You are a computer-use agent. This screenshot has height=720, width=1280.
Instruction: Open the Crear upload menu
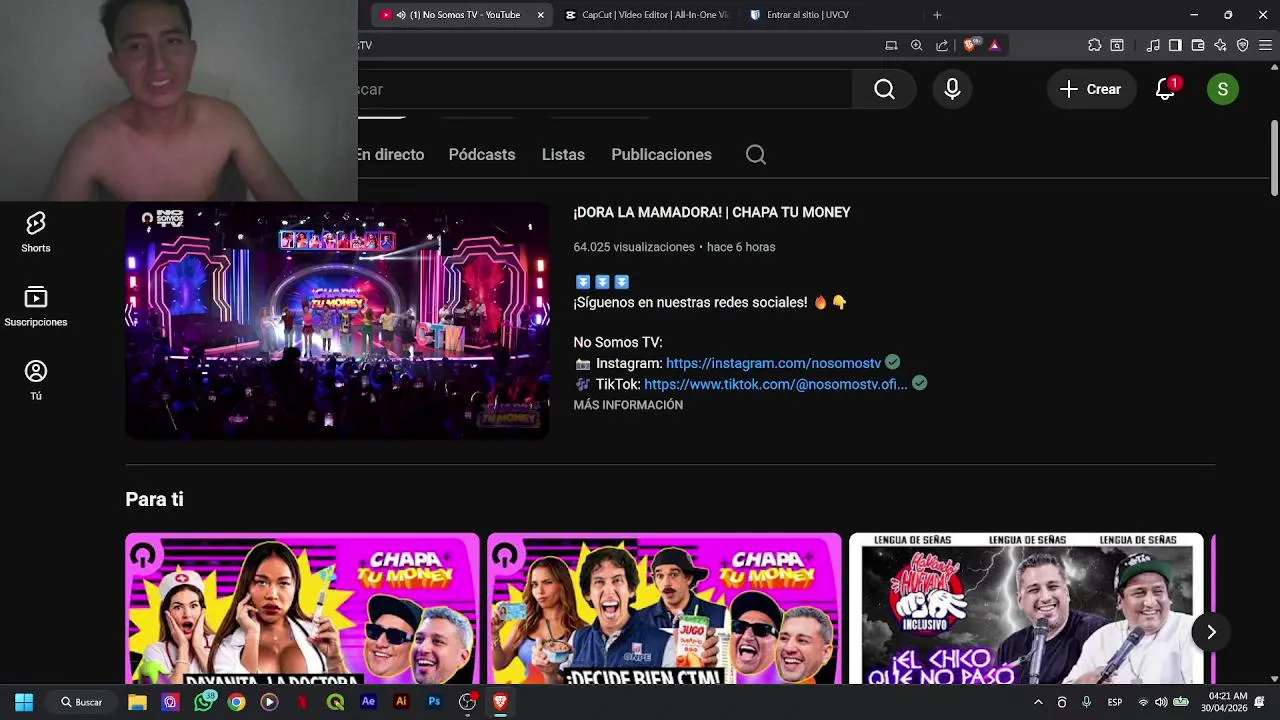1091,89
